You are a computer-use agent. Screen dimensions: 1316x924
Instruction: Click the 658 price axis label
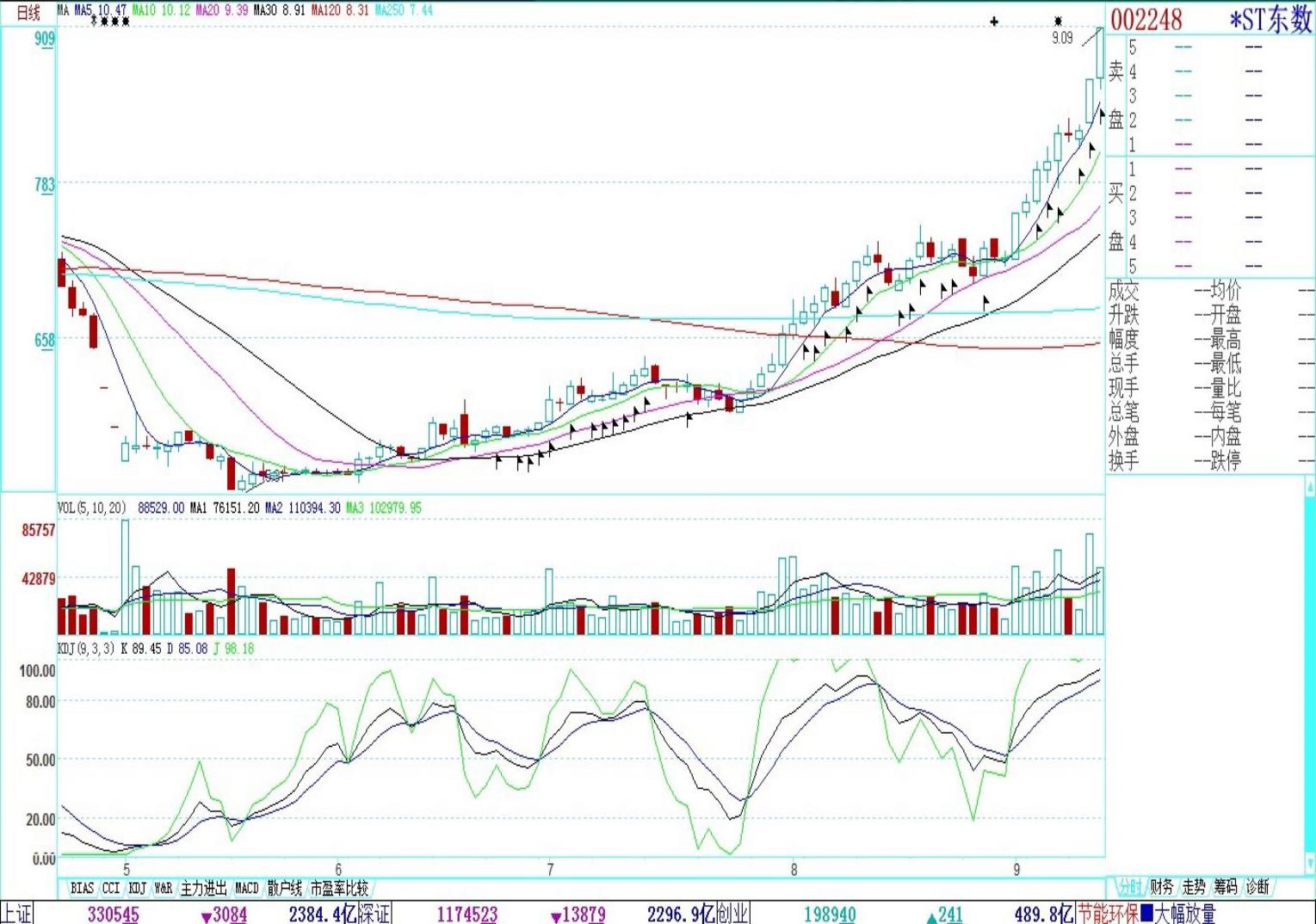pyautogui.click(x=45, y=340)
